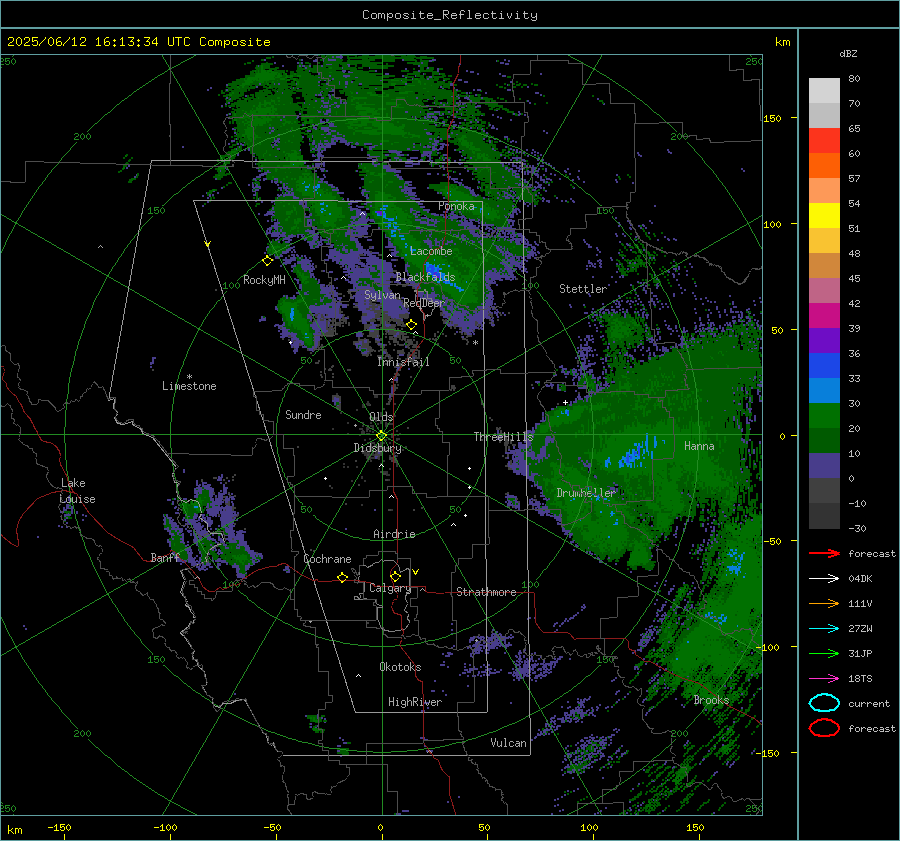Click the Lacombe city label

pyautogui.click(x=431, y=251)
